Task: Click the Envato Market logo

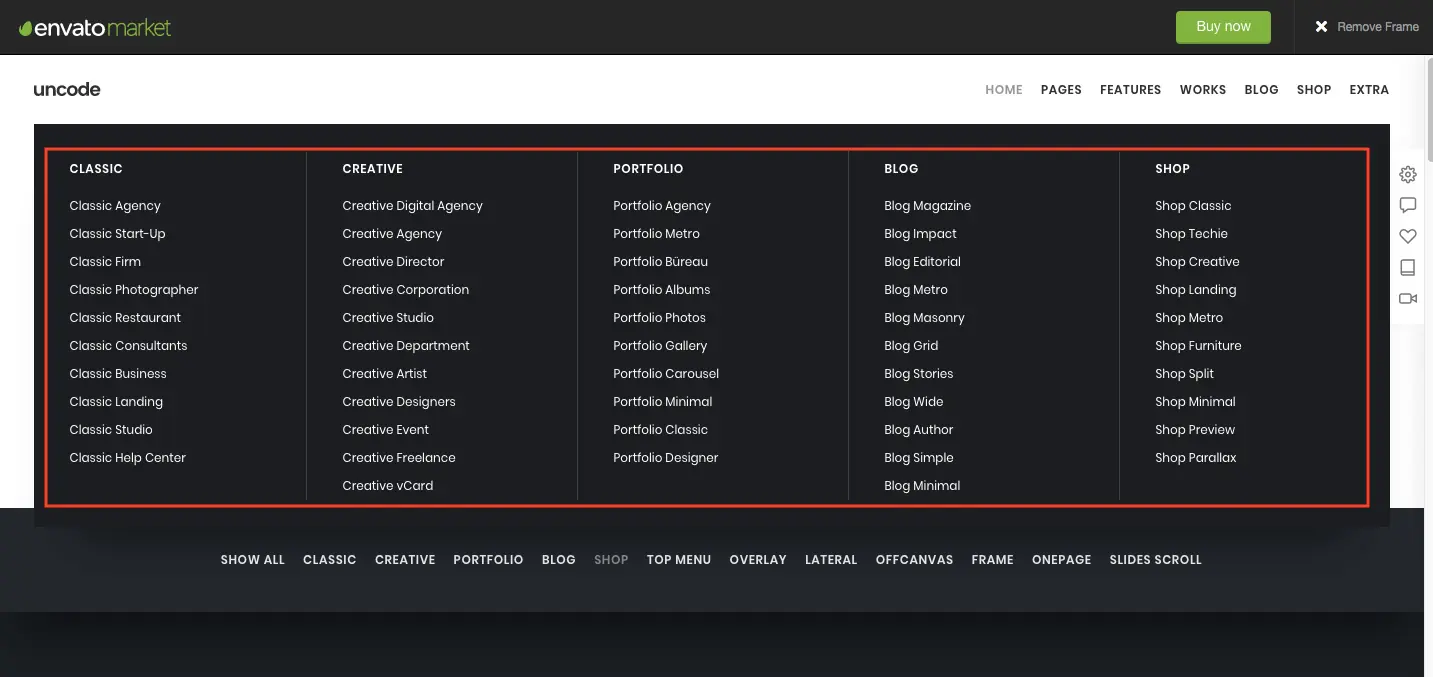Action: point(95,27)
